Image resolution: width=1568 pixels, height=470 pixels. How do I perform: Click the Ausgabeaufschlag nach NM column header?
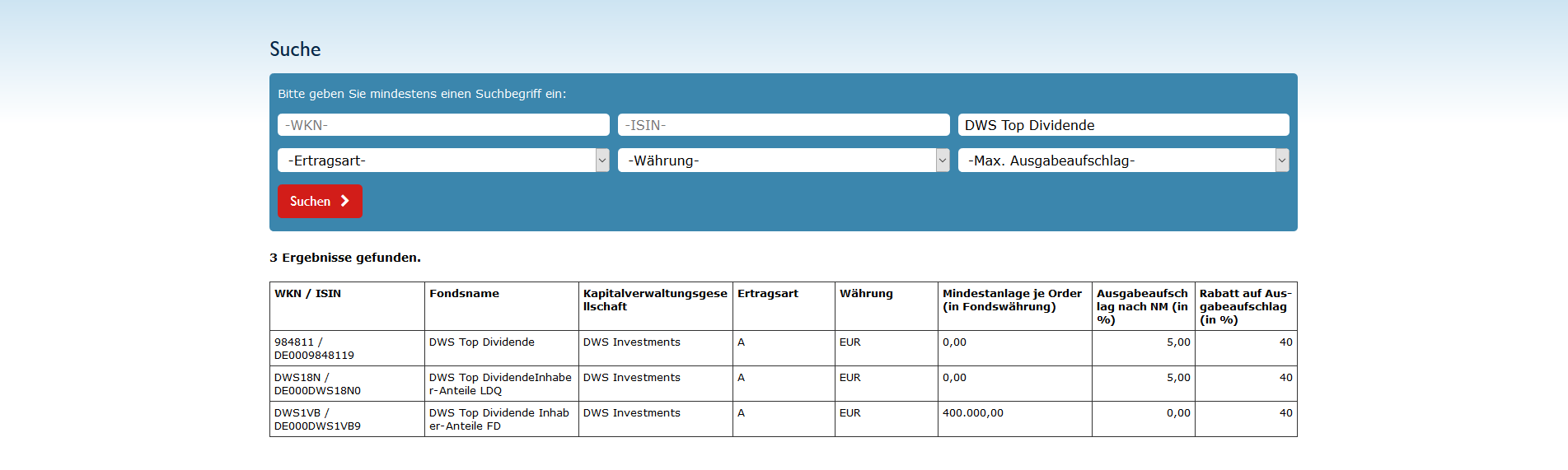[x=1142, y=306]
